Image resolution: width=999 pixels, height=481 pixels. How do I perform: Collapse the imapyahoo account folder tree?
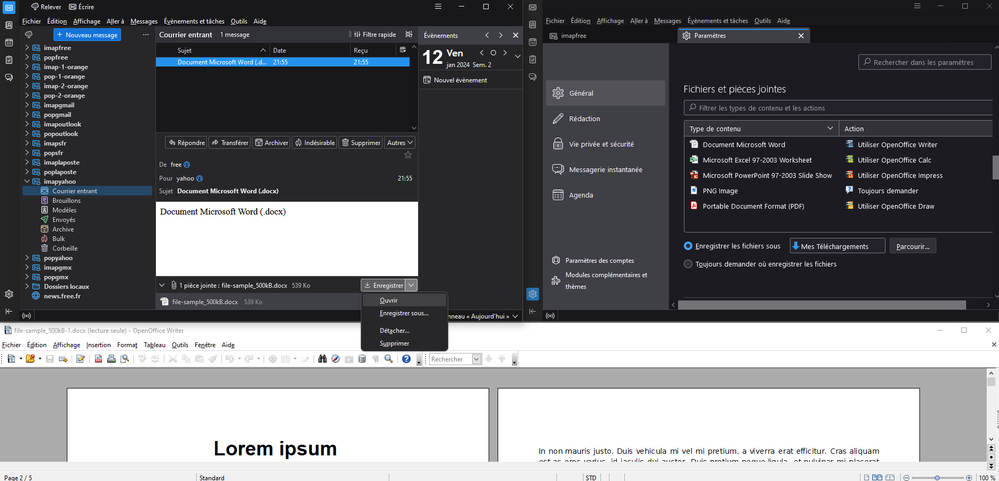27,182
